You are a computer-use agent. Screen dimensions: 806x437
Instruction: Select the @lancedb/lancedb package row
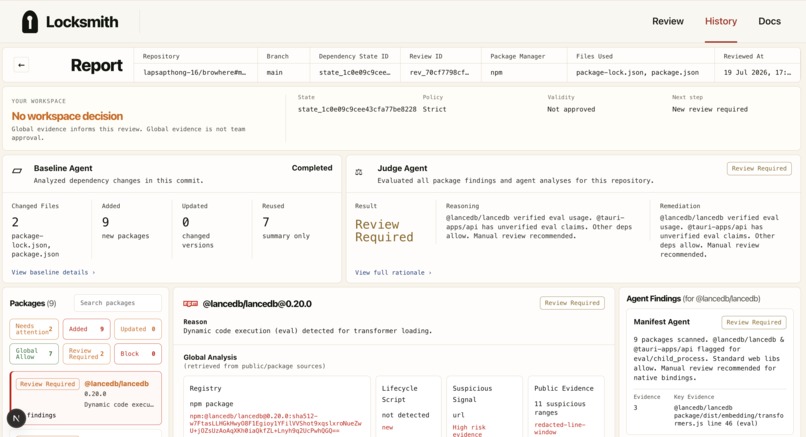point(85,398)
